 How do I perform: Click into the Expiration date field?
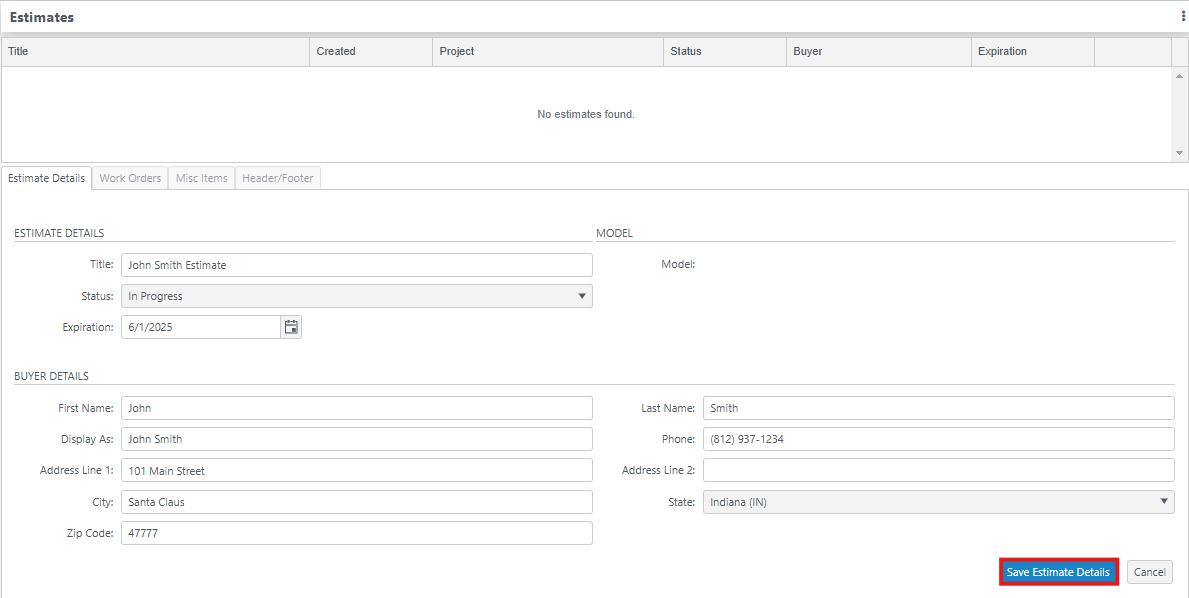pos(201,327)
